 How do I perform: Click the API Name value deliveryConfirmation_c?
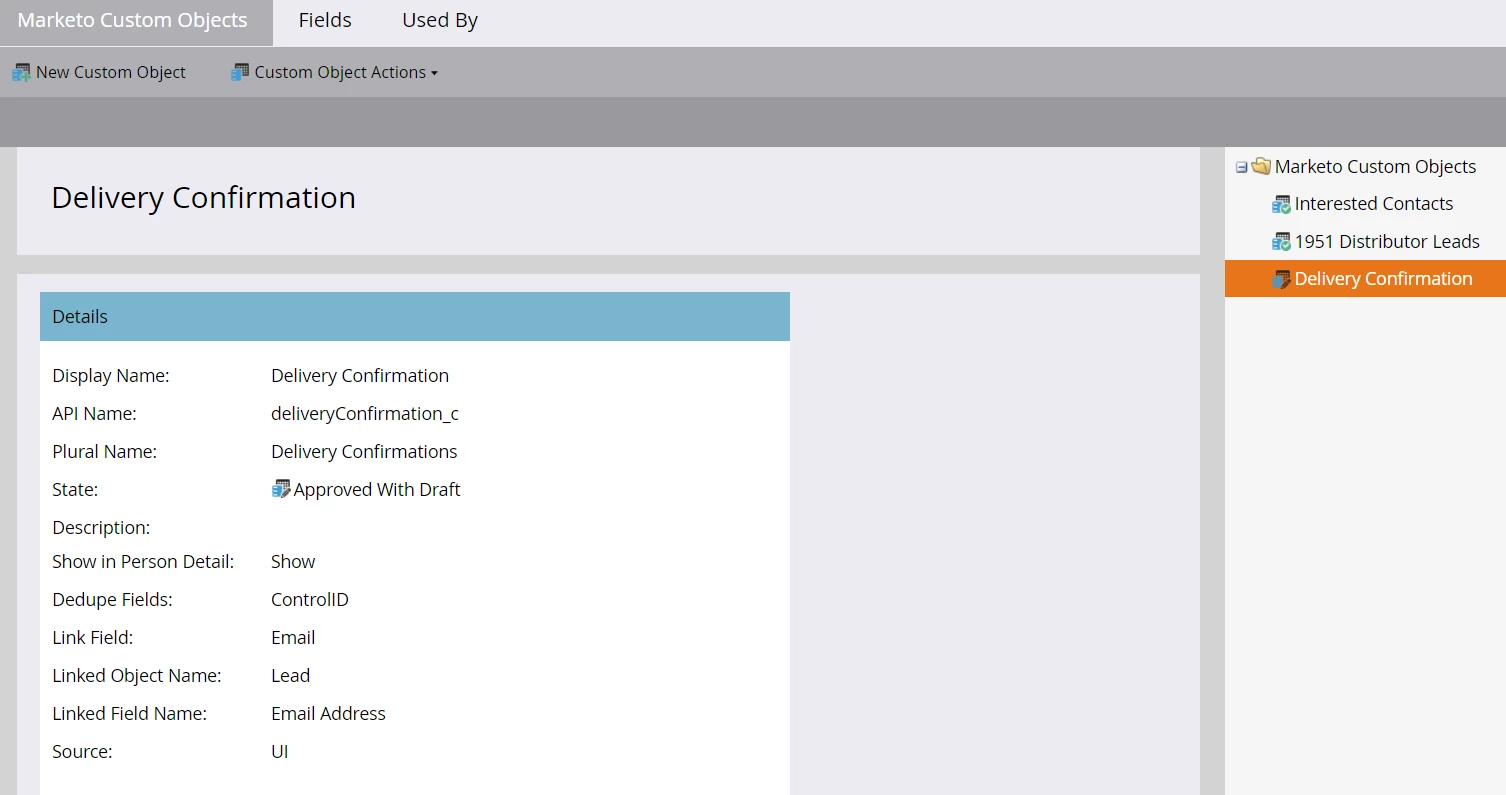tap(365, 414)
